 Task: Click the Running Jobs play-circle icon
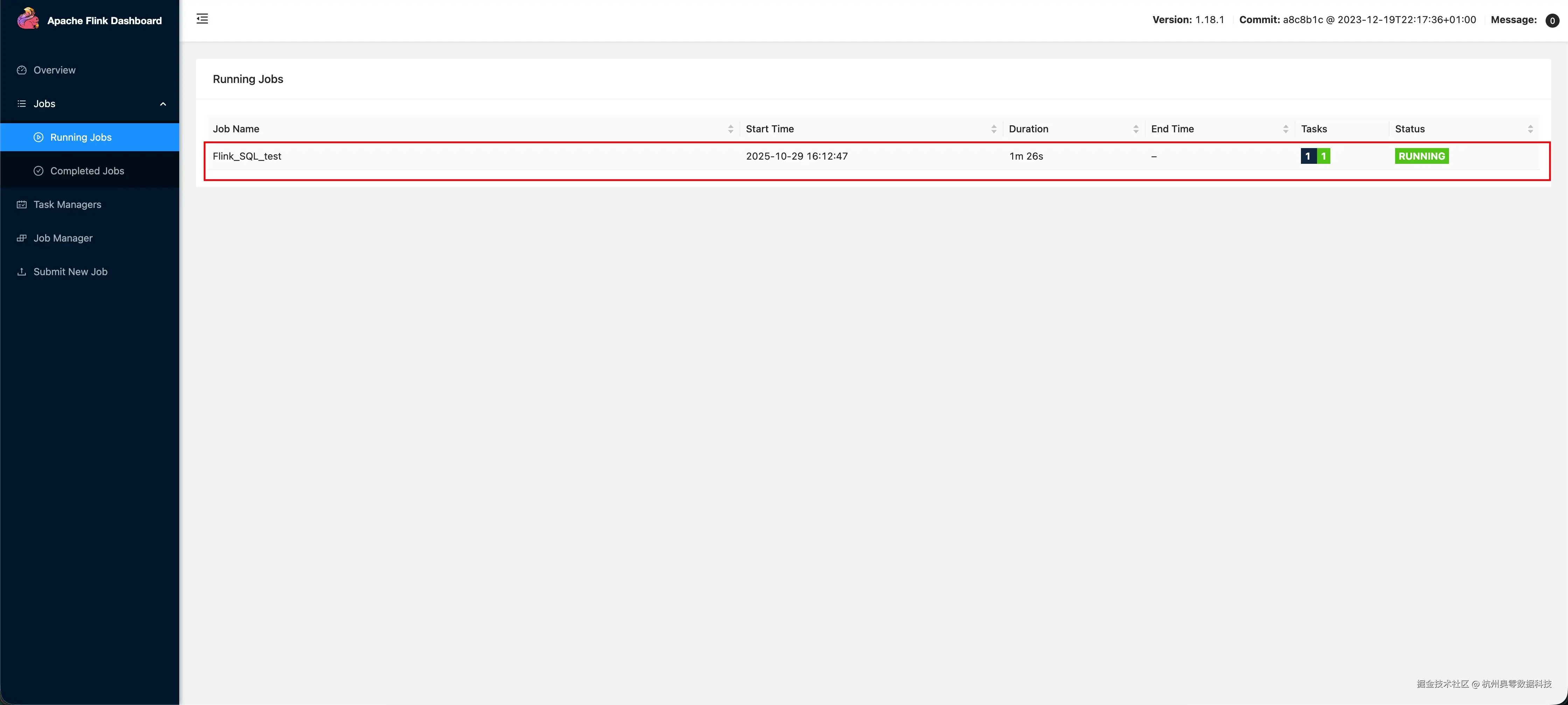coord(38,138)
